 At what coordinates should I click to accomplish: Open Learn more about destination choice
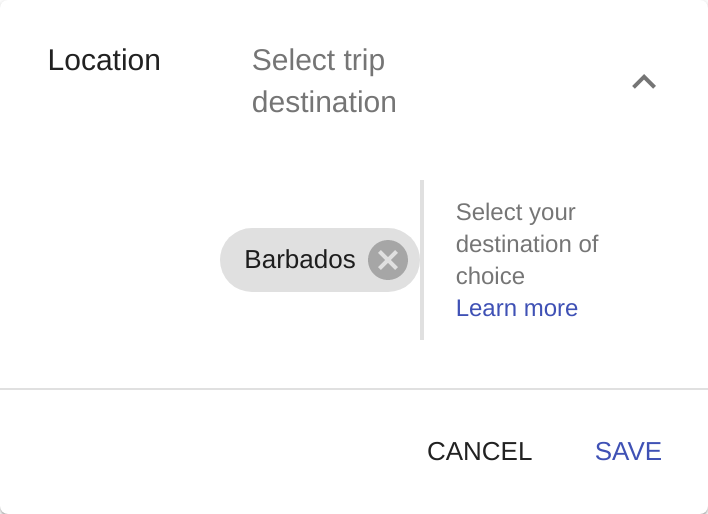[516, 308]
